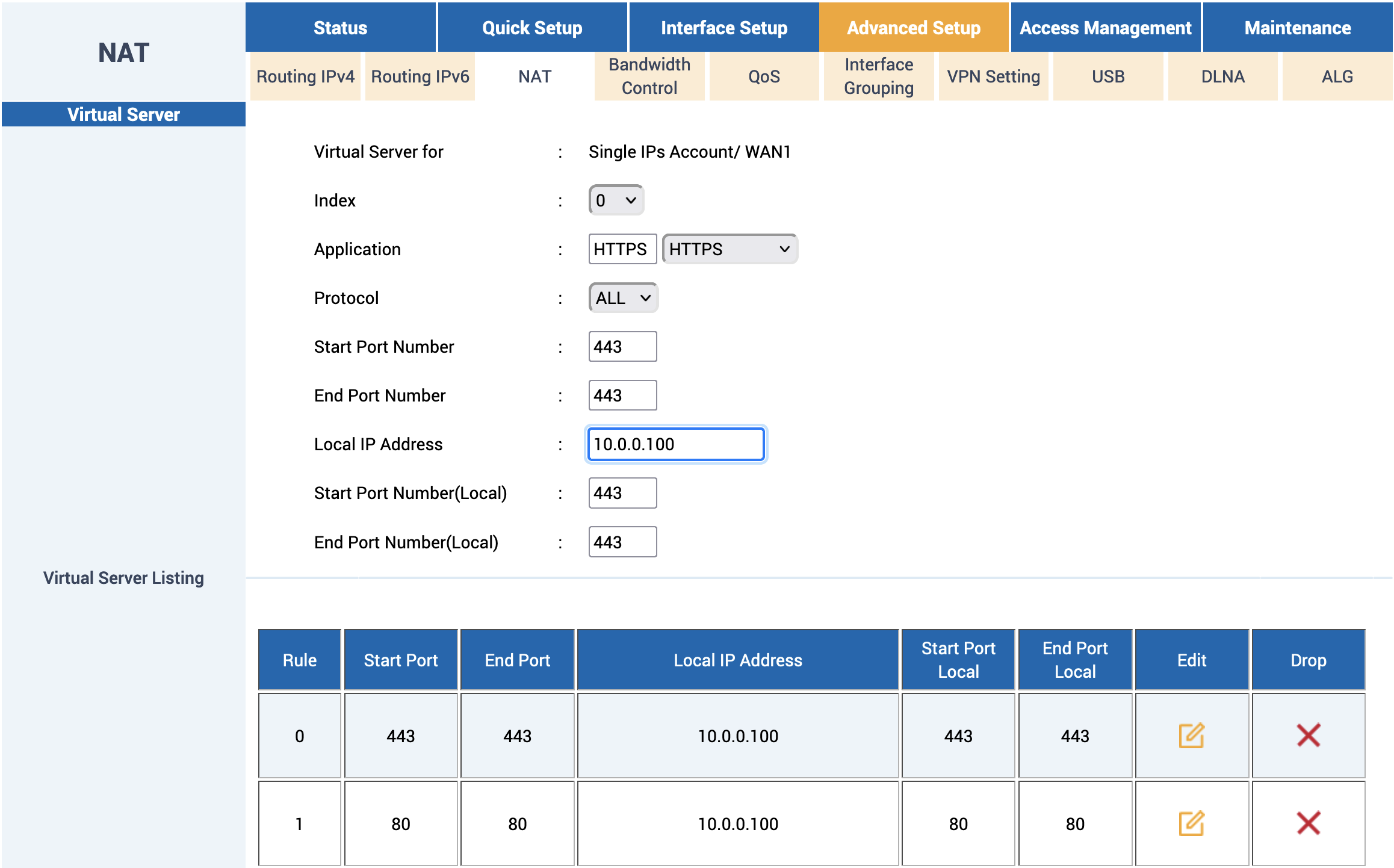Open Routing IPv4 sub-tab
The width and height of the screenshot is (1394, 868).
[305, 76]
